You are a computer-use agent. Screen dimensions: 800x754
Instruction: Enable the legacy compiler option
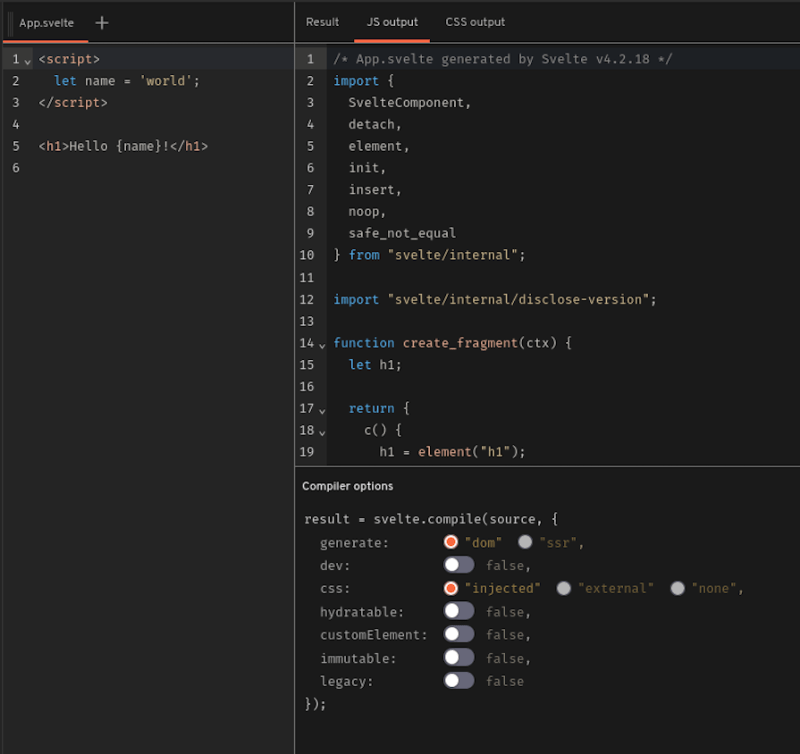tap(459, 680)
